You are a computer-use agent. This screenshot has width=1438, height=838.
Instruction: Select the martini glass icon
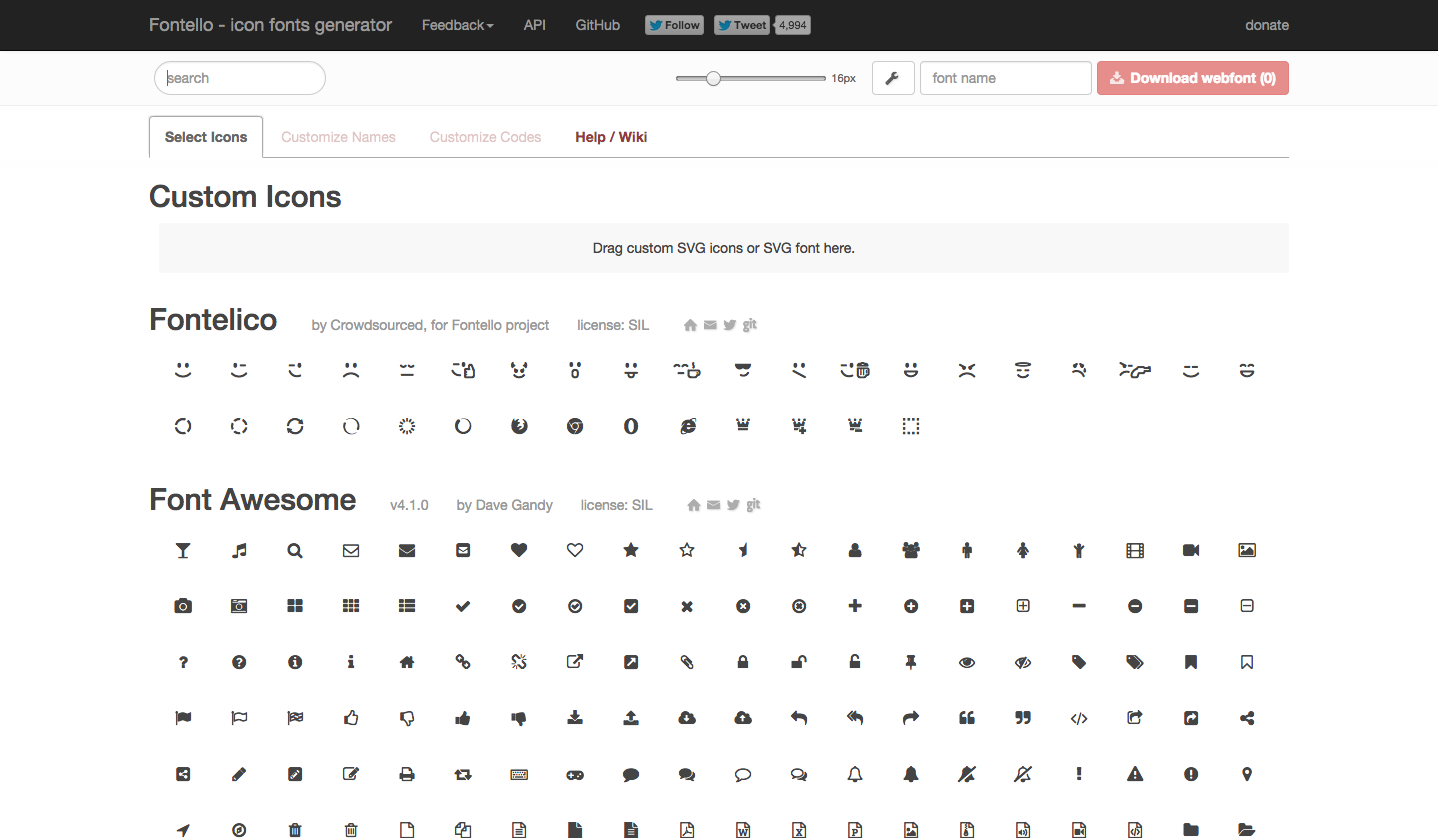183,550
